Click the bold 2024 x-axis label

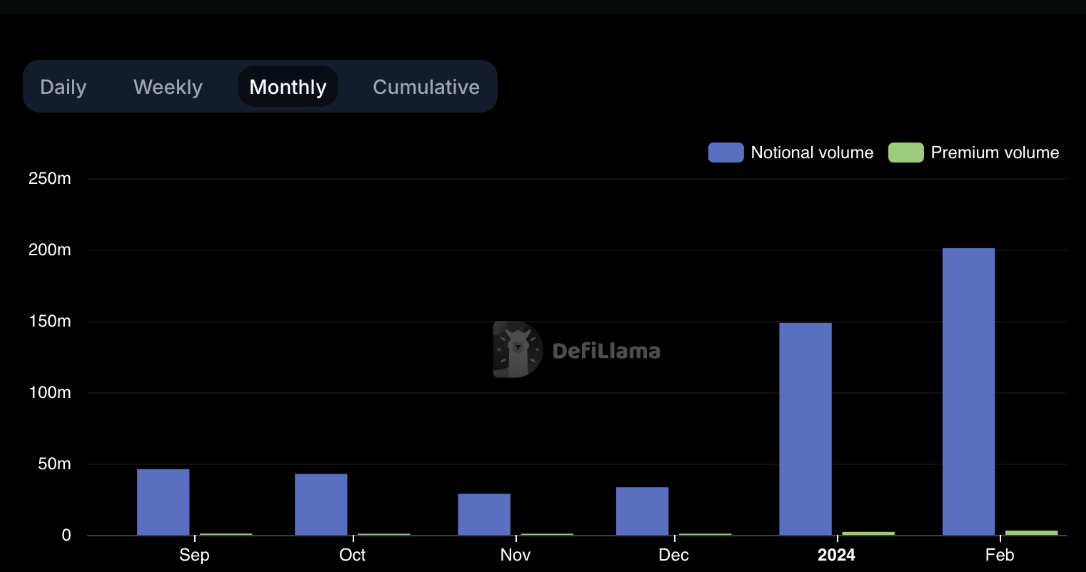[x=836, y=555]
